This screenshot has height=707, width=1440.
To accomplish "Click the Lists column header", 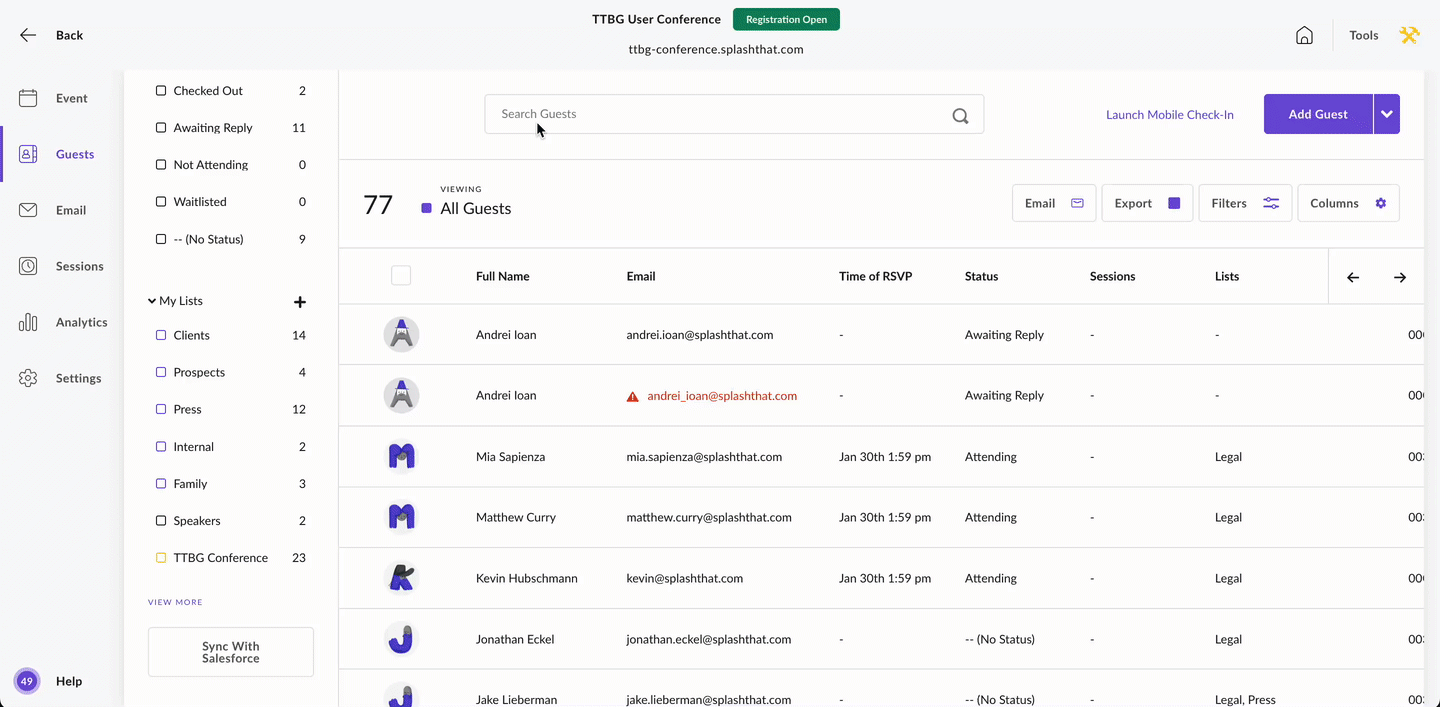I will tap(1227, 276).
